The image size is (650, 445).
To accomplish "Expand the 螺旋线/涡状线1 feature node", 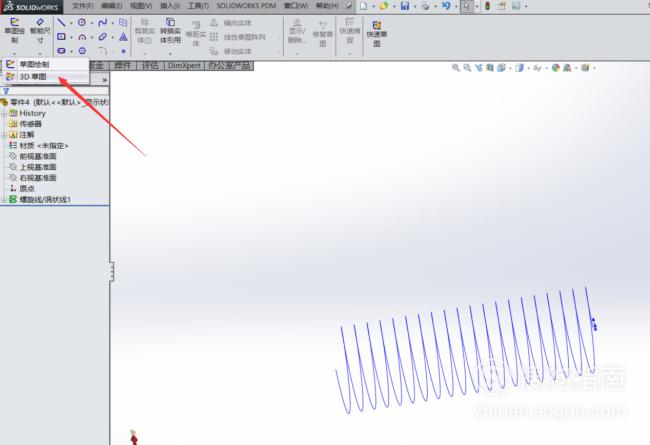I will point(4,199).
